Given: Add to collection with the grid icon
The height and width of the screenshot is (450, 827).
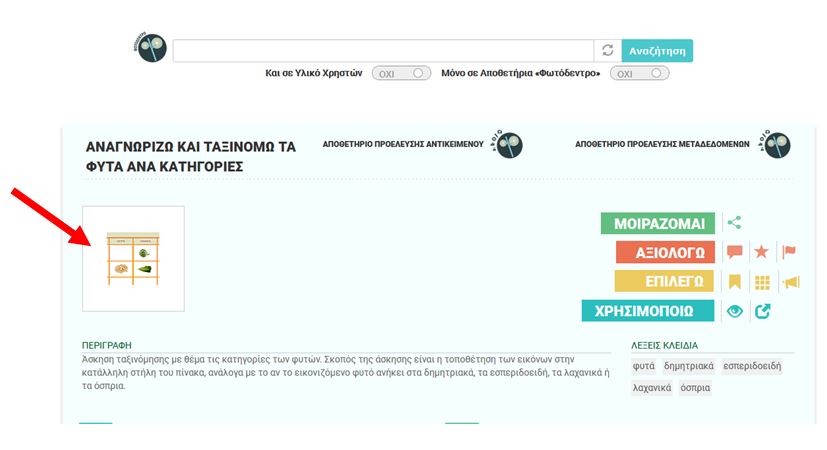Looking at the screenshot, I should click(762, 282).
